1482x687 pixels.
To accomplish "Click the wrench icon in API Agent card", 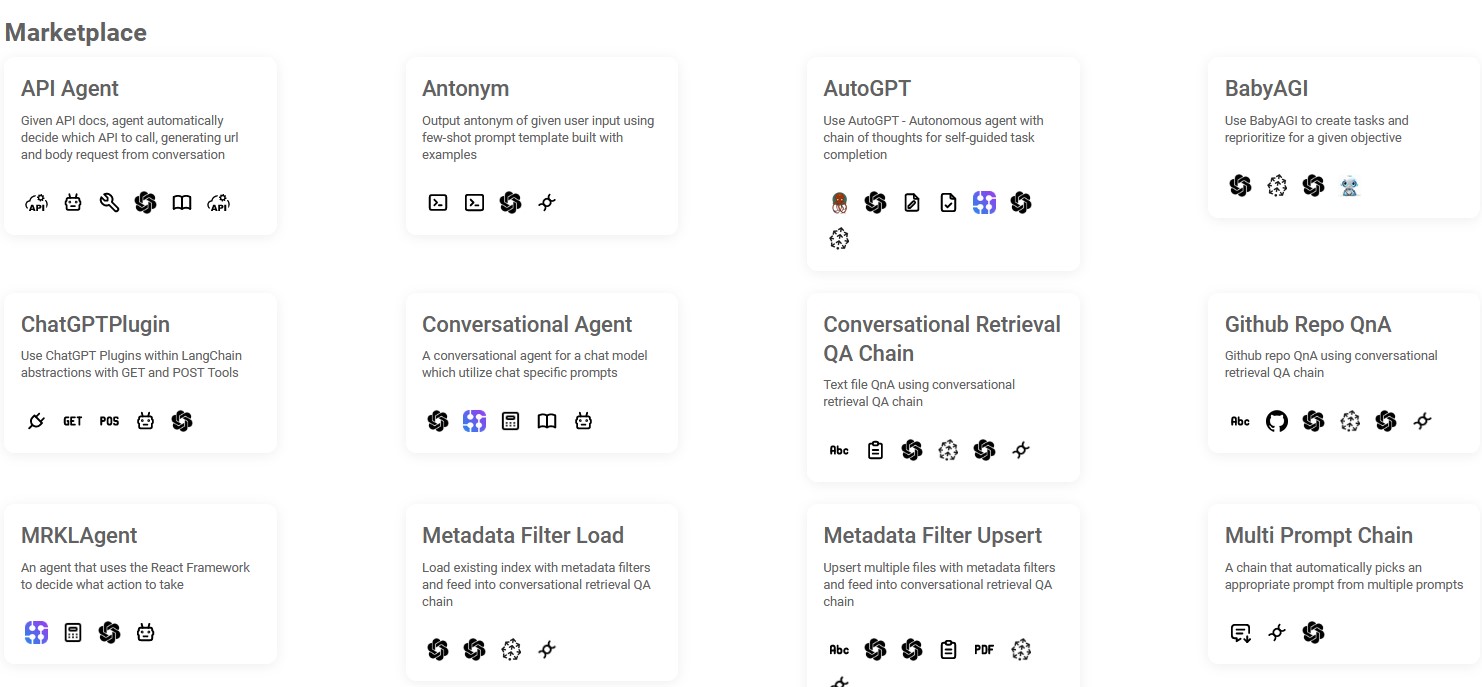I will 109,203.
